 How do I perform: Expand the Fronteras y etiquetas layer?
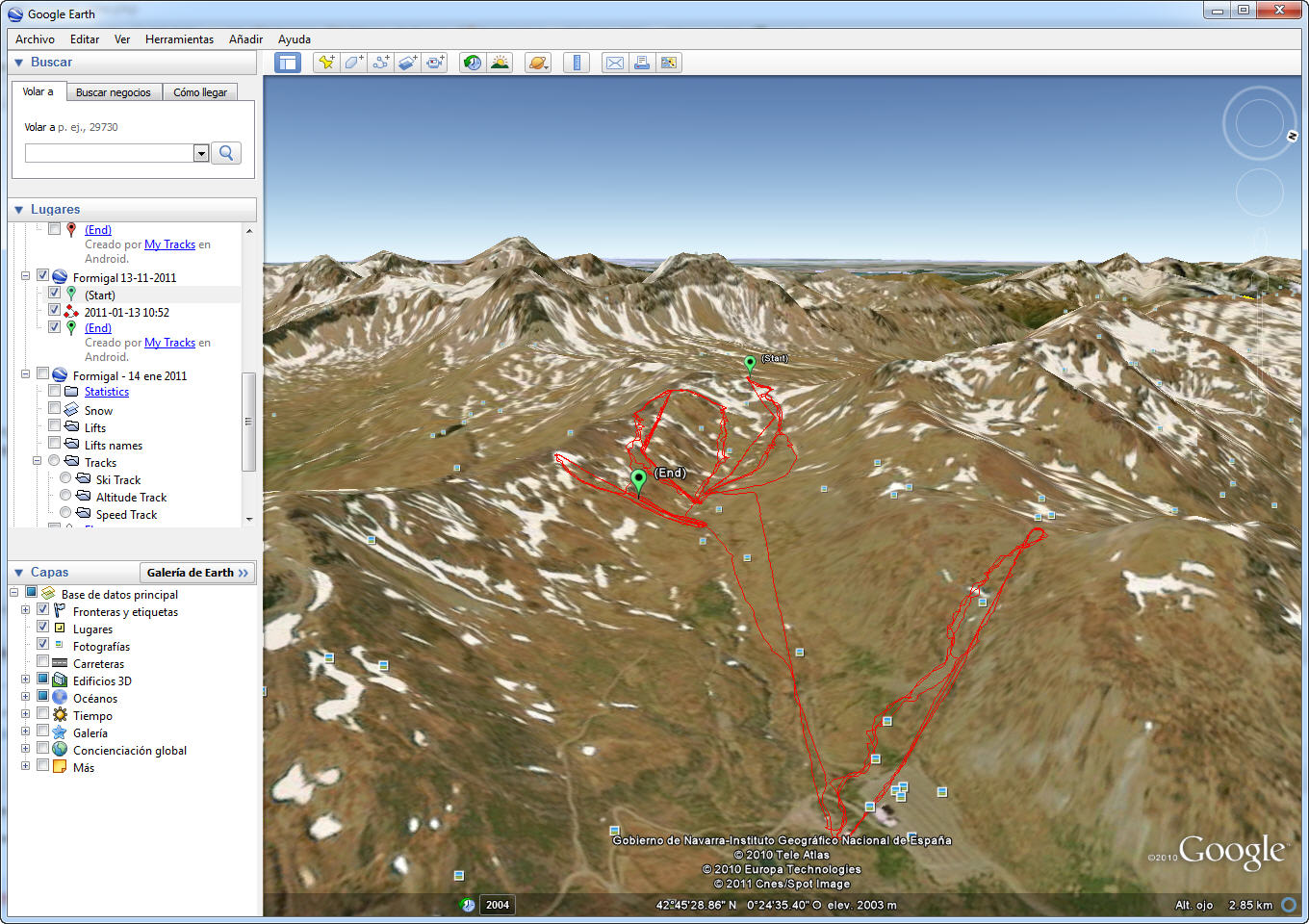(x=25, y=610)
